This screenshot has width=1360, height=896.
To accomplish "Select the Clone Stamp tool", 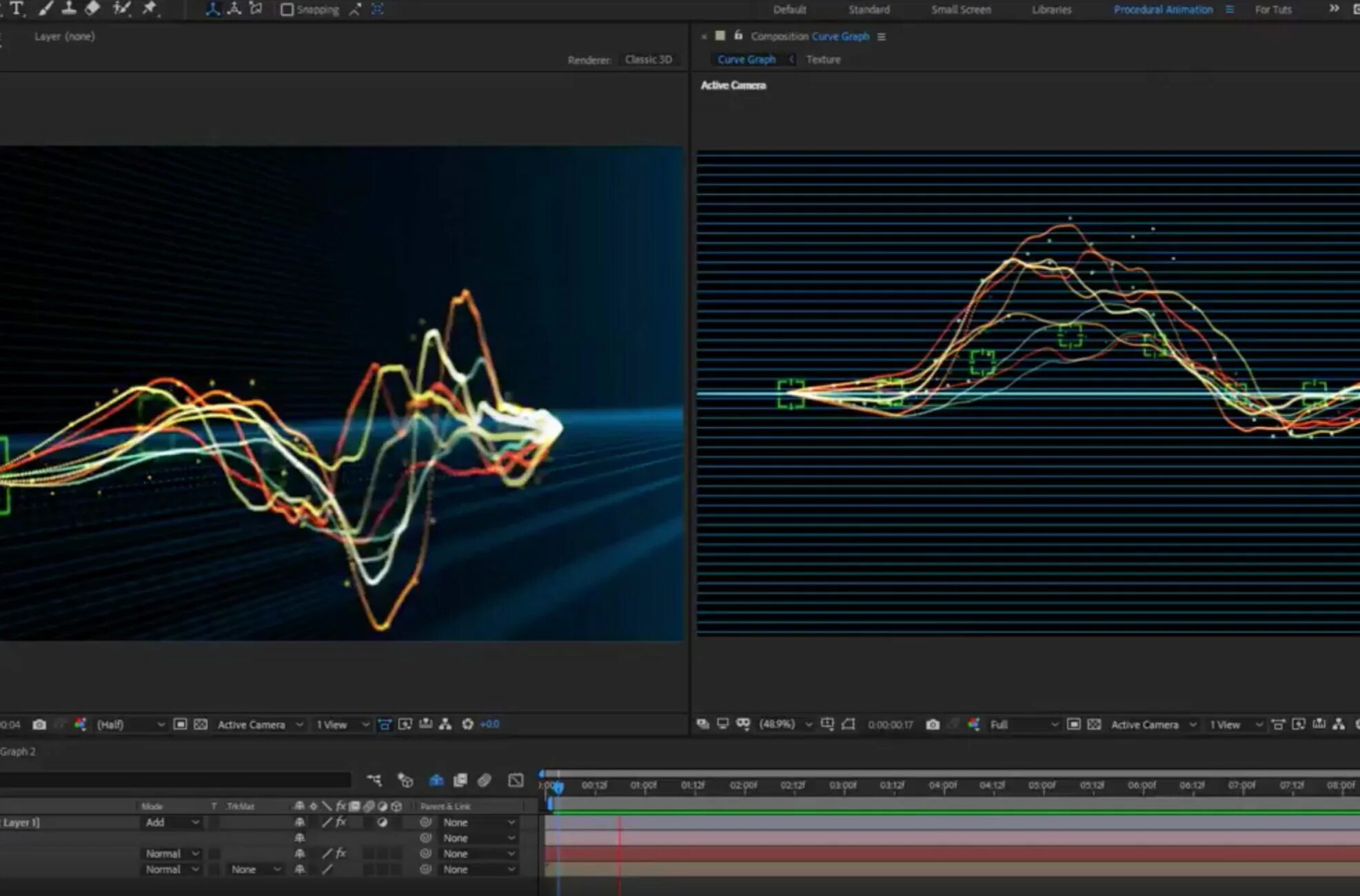I will point(69,9).
